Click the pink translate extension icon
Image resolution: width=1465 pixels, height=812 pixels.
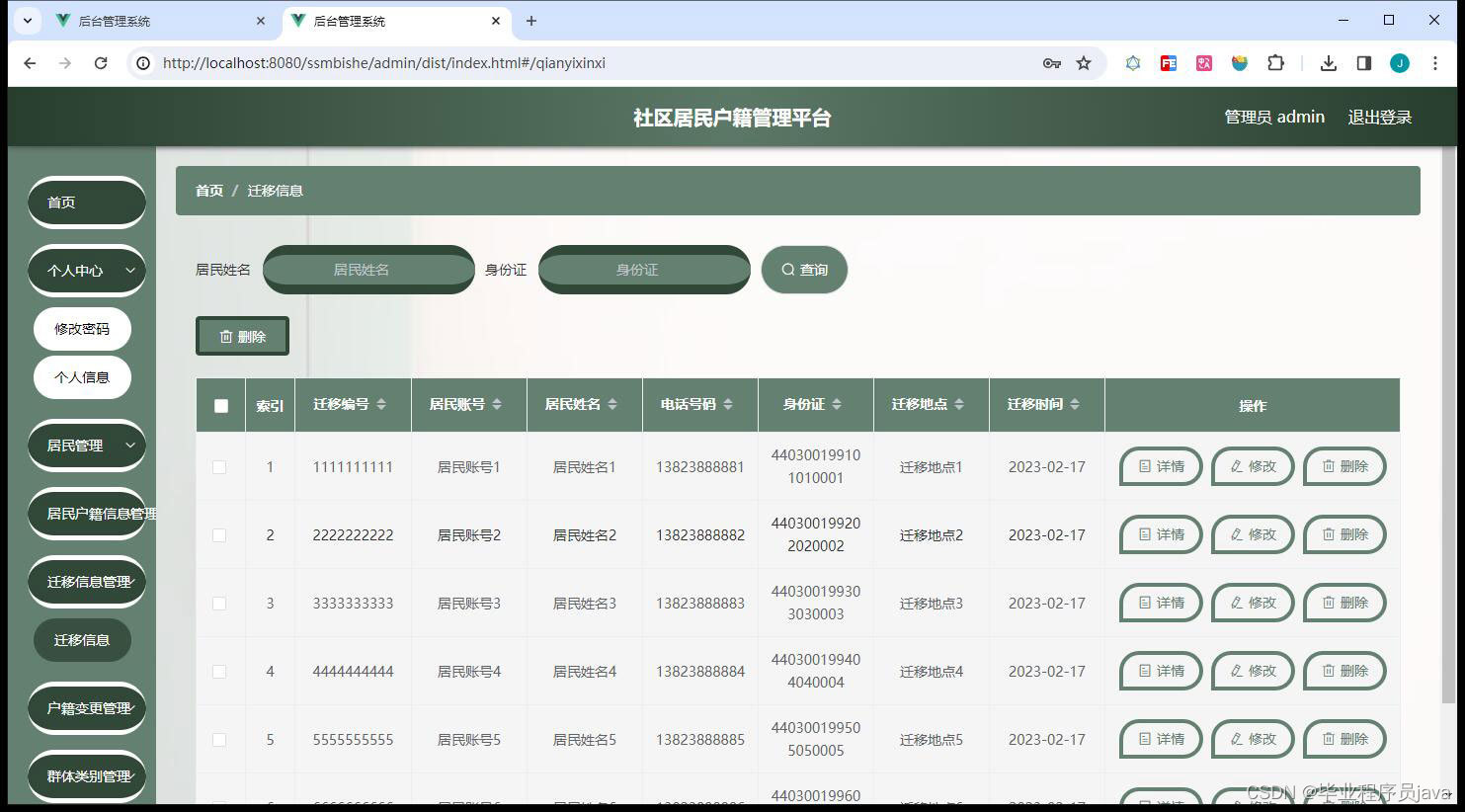point(1204,63)
